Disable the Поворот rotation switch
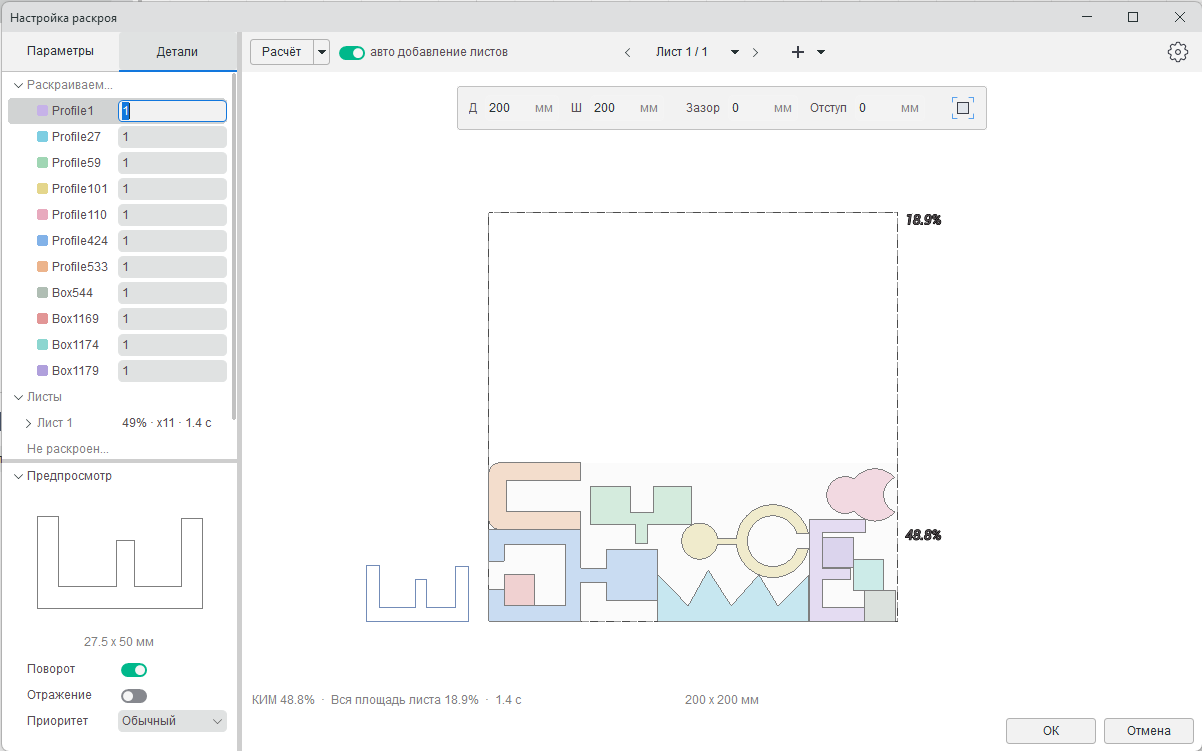Screen dimensions: 1202x751 pos(134,670)
